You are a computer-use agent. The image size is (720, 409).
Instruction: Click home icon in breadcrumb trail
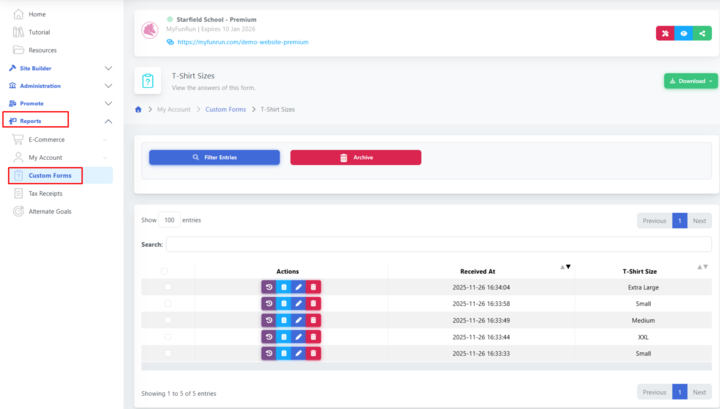(138, 108)
